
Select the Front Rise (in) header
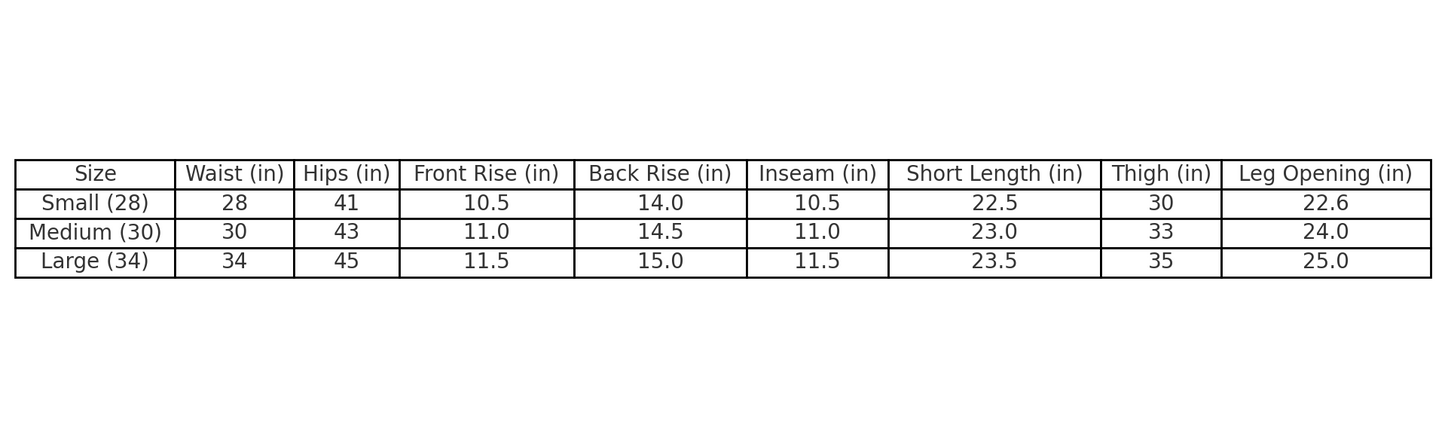(x=486, y=174)
